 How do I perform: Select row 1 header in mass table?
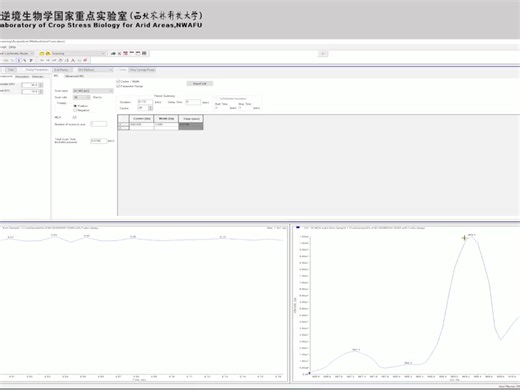coord(123,124)
